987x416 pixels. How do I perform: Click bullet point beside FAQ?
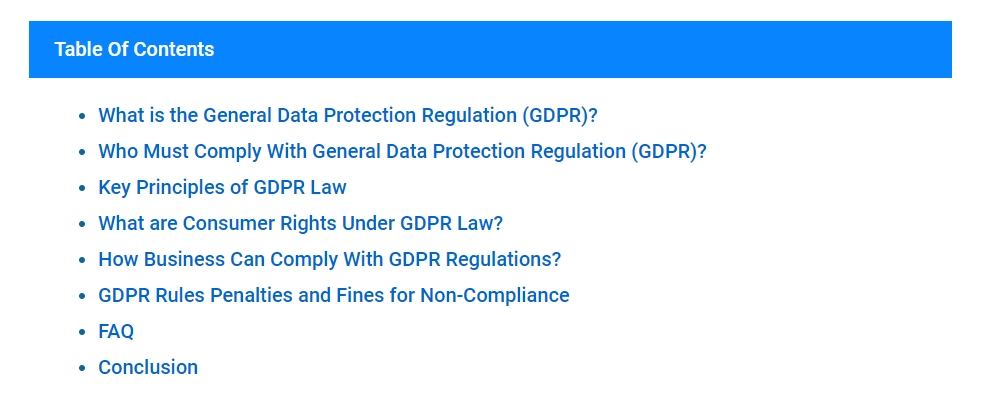(x=82, y=332)
